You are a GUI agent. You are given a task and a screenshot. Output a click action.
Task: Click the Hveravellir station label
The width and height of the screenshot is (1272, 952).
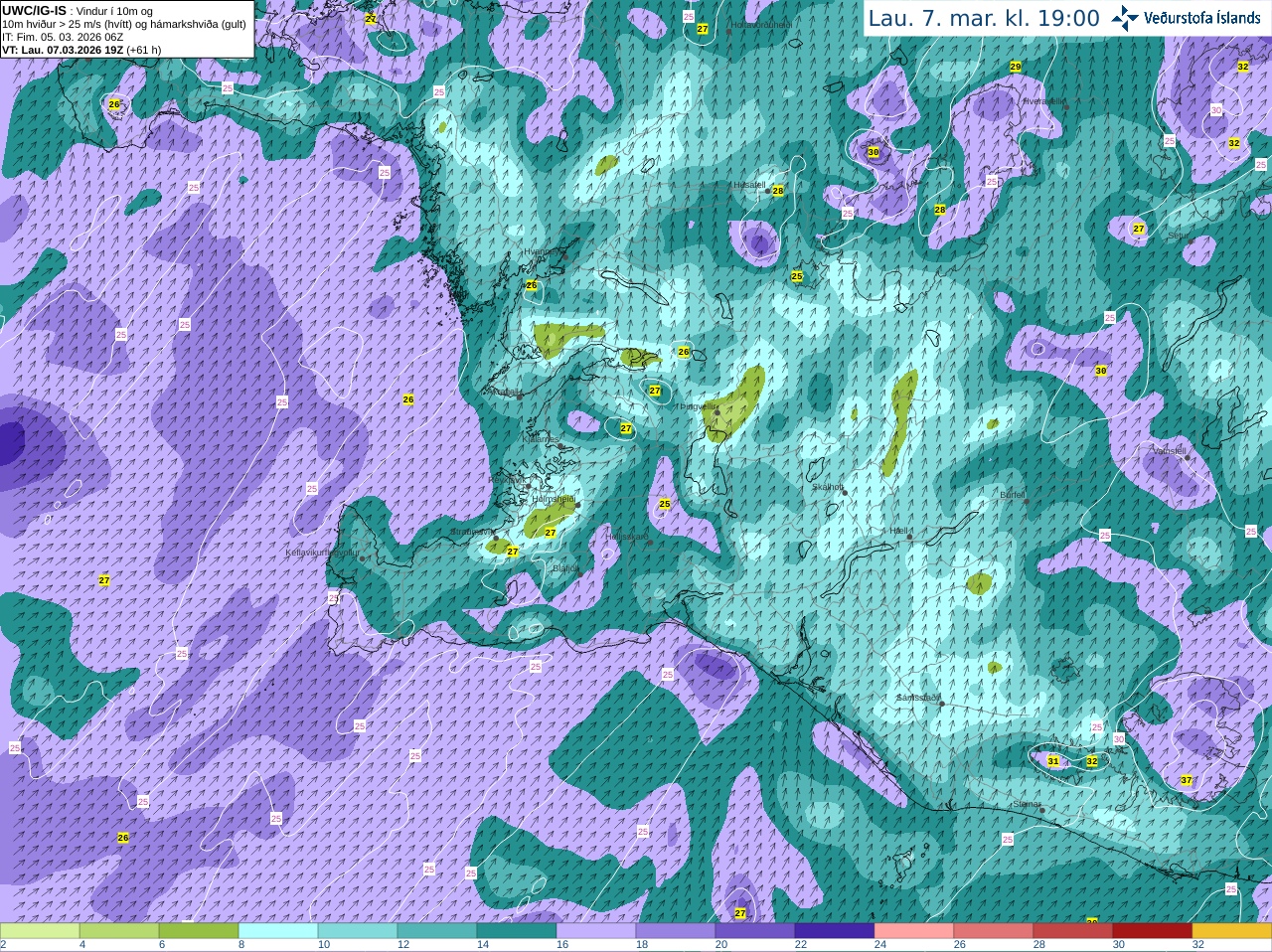[1042, 100]
